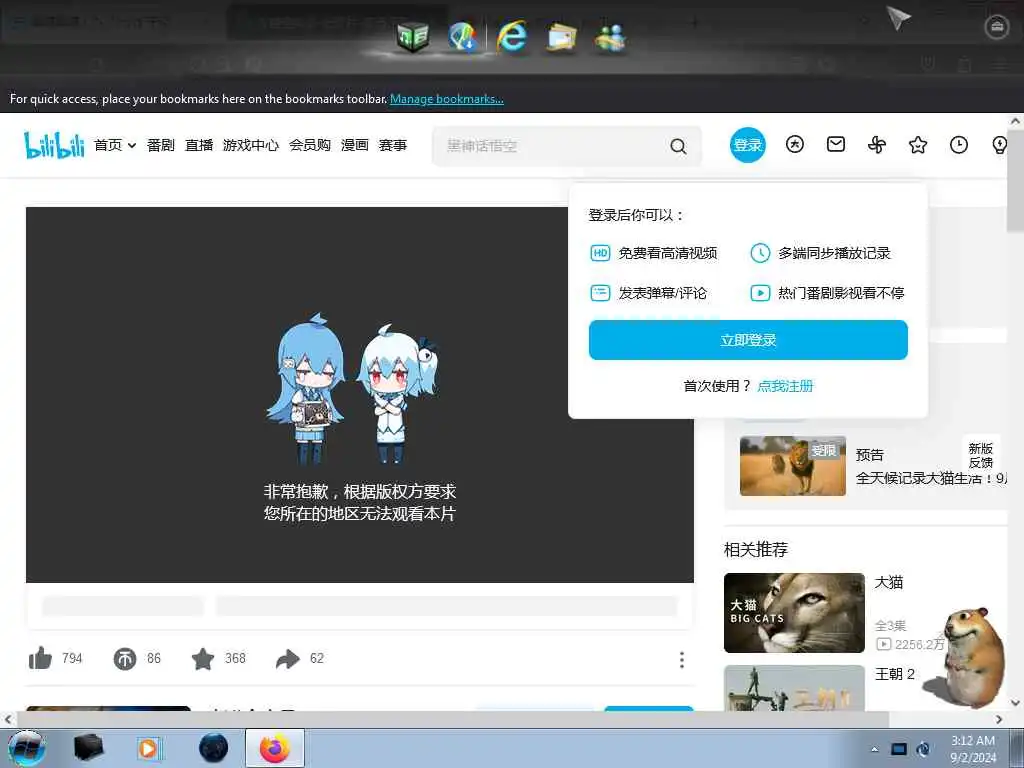1024x768 pixels.
Task: Click the bilibili logo
Action: click(54, 144)
